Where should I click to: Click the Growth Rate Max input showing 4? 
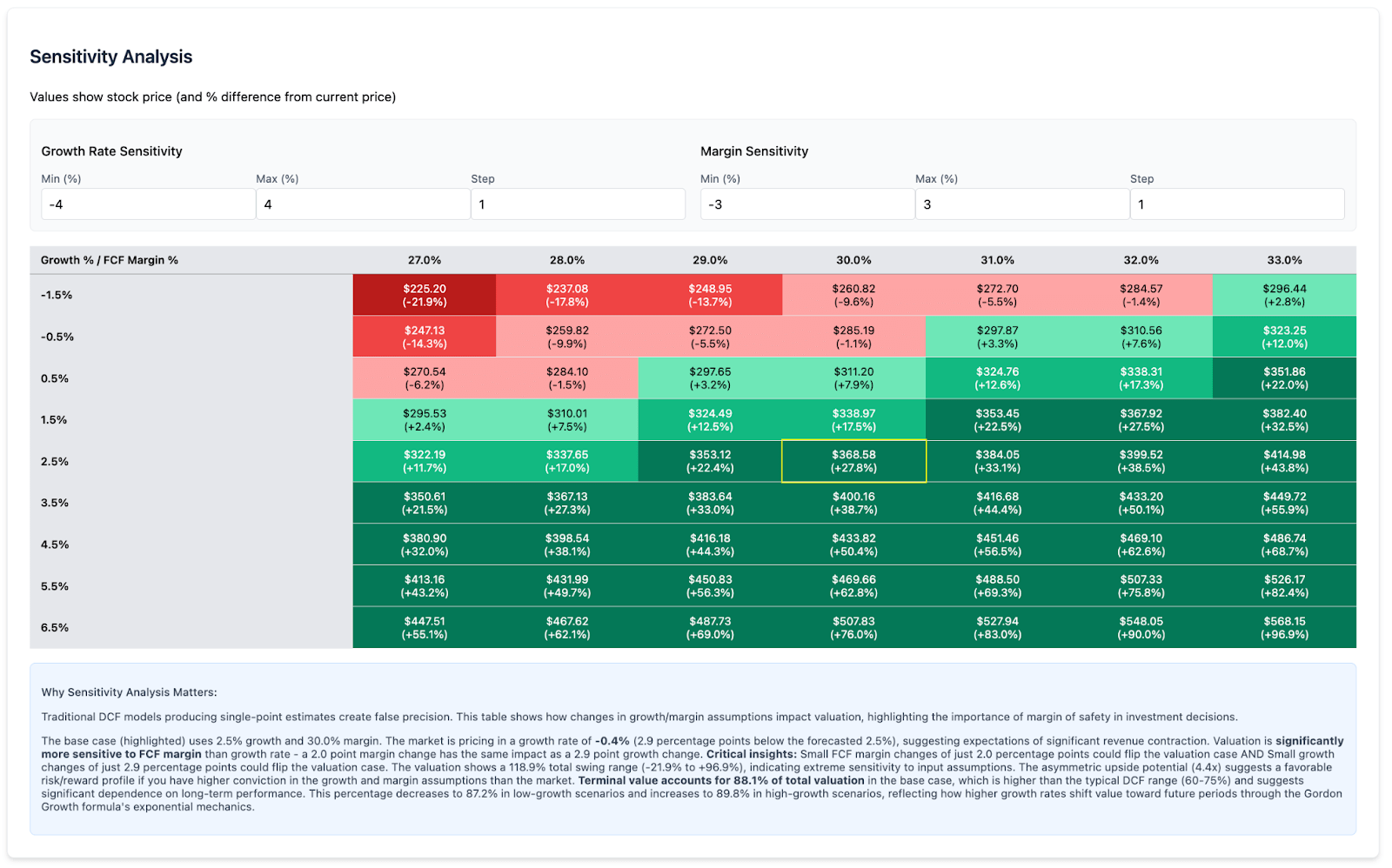(363, 204)
